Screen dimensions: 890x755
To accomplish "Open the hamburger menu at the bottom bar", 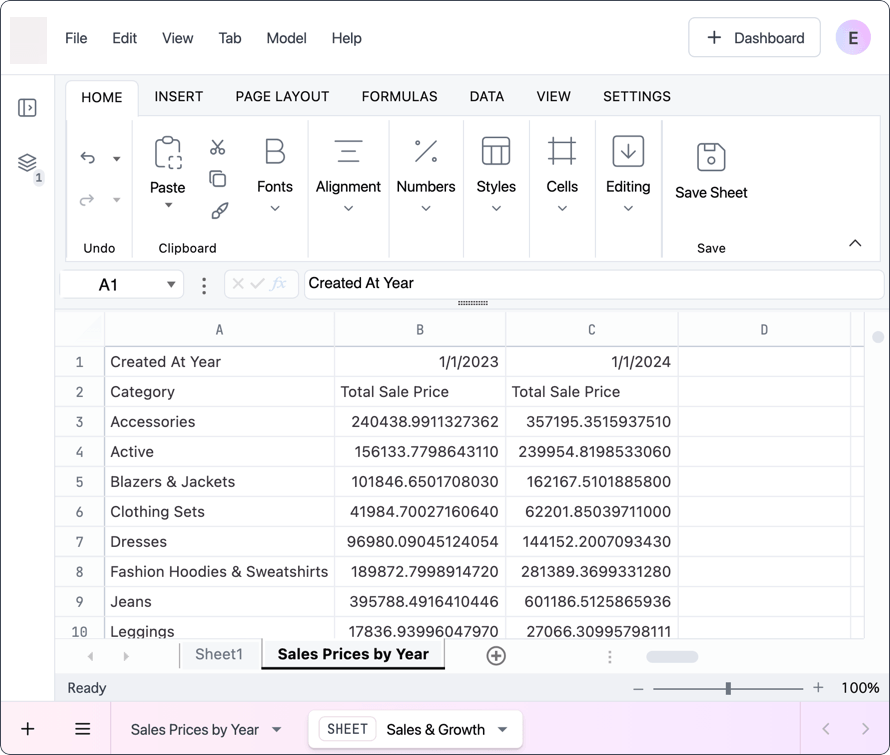I will tap(83, 729).
